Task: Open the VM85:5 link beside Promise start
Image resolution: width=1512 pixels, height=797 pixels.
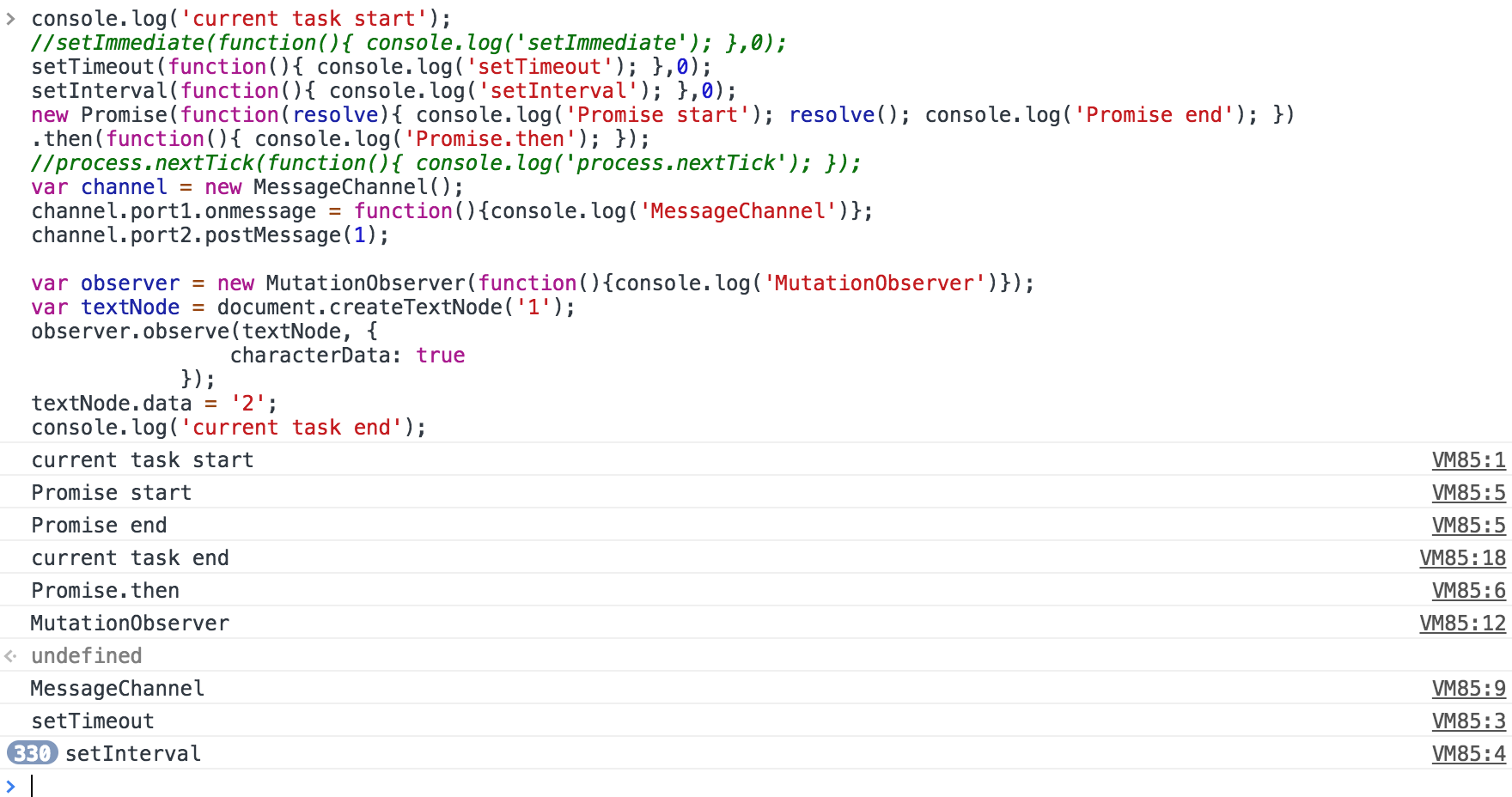Action: point(1468,493)
